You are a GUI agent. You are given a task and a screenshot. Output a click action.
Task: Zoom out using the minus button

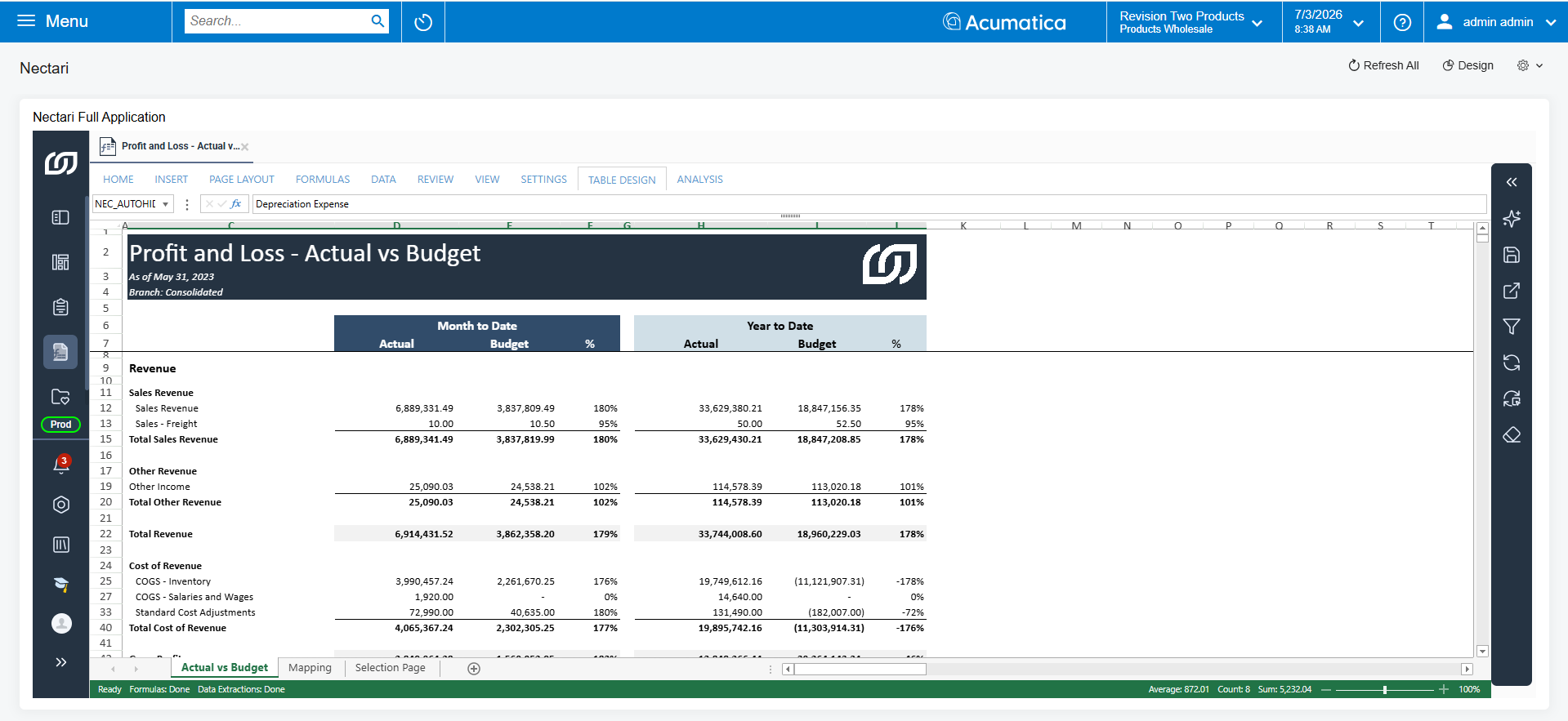click(1326, 690)
